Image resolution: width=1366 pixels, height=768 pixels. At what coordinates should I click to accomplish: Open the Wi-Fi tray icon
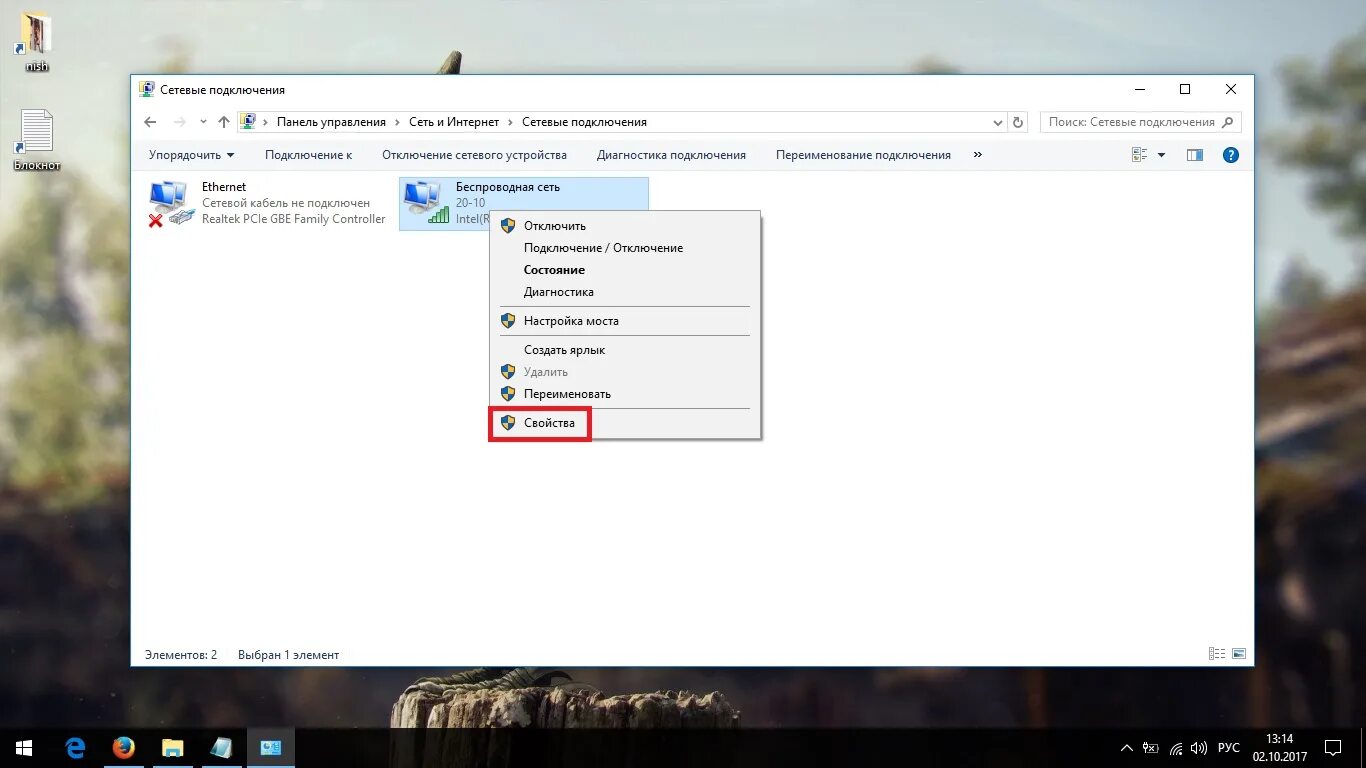(x=1176, y=748)
